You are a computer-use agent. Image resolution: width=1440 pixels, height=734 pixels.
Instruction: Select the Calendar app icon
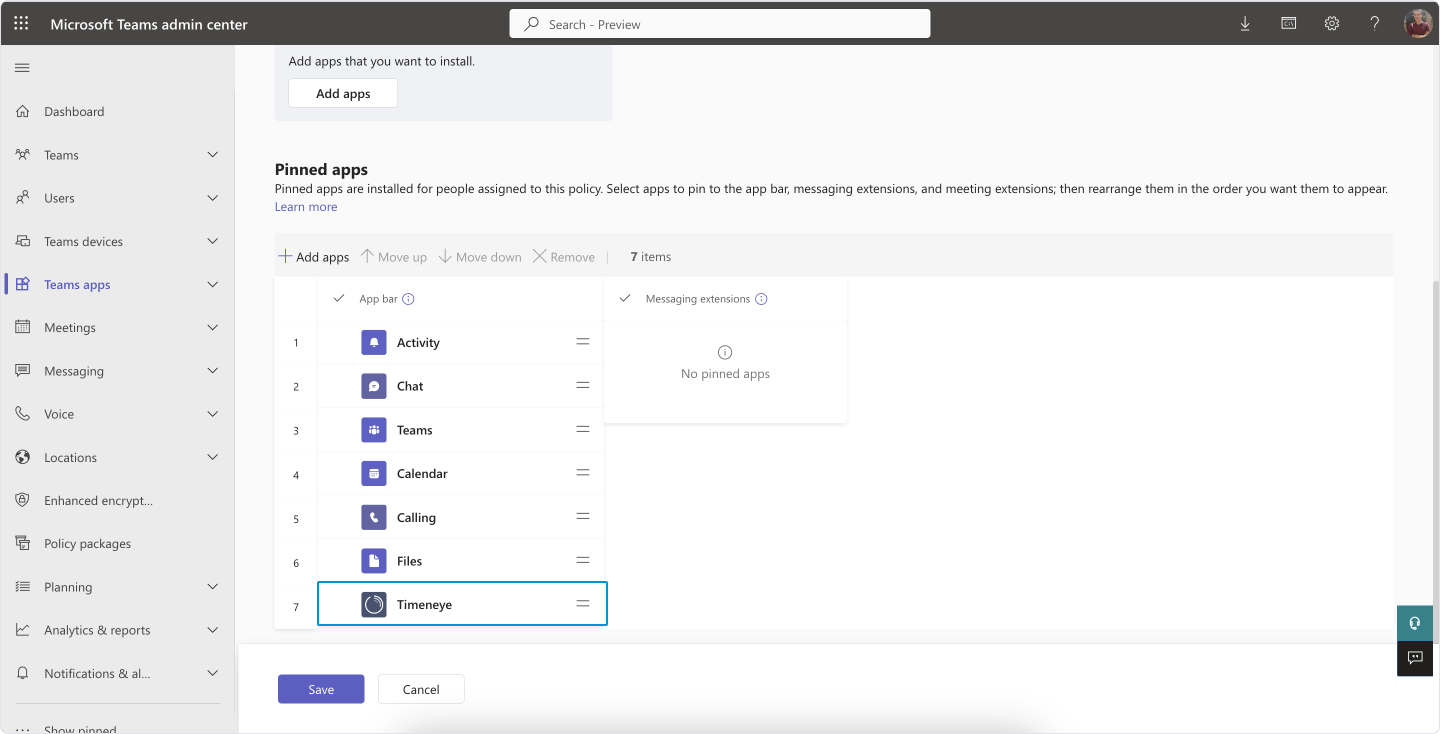(373, 472)
